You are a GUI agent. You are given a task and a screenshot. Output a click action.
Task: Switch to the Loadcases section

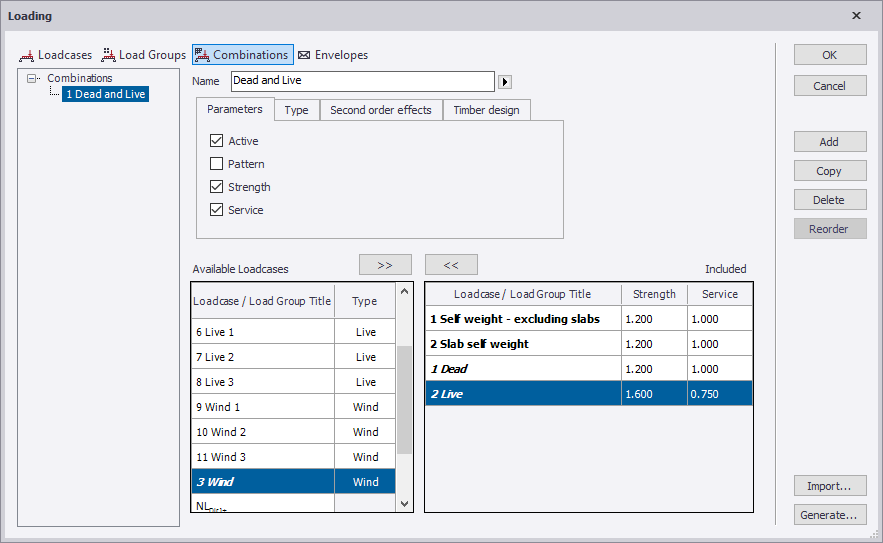pos(56,55)
